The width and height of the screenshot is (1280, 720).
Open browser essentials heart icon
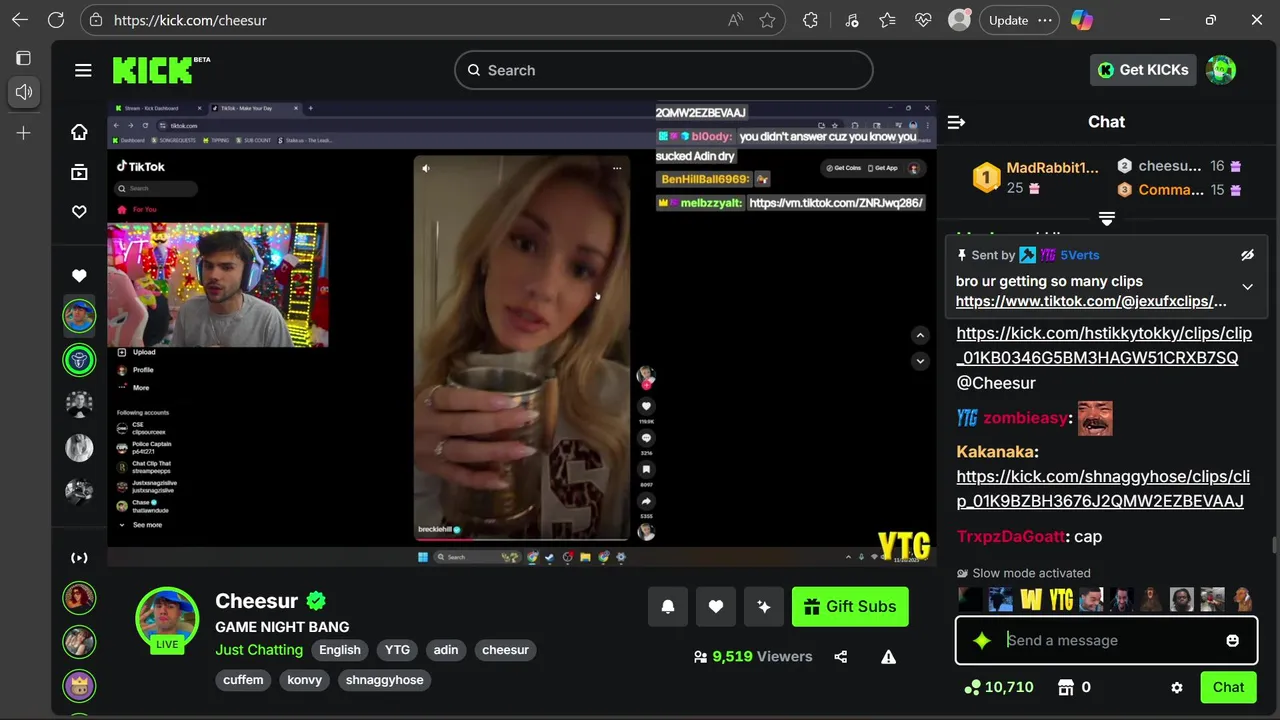tap(923, 20)
